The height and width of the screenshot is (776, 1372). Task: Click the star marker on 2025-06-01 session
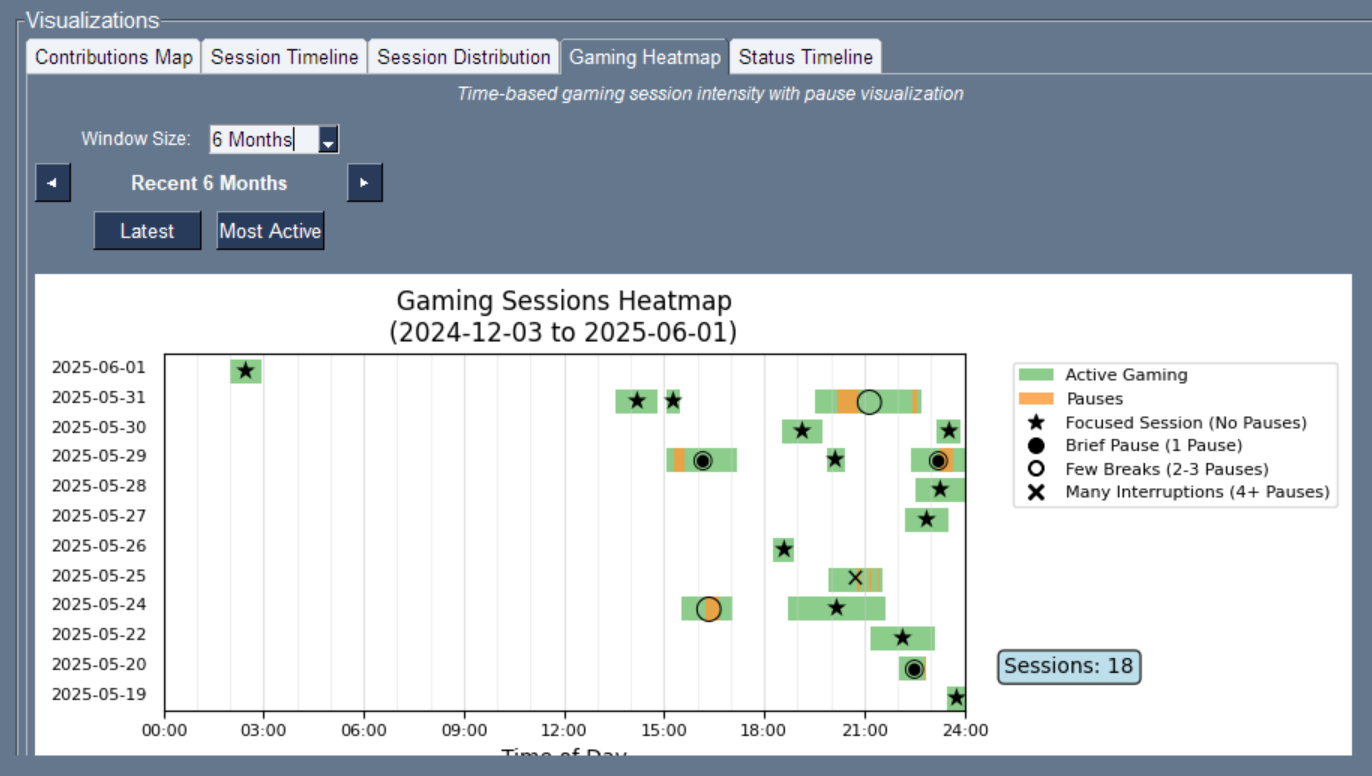pos(246,371)
